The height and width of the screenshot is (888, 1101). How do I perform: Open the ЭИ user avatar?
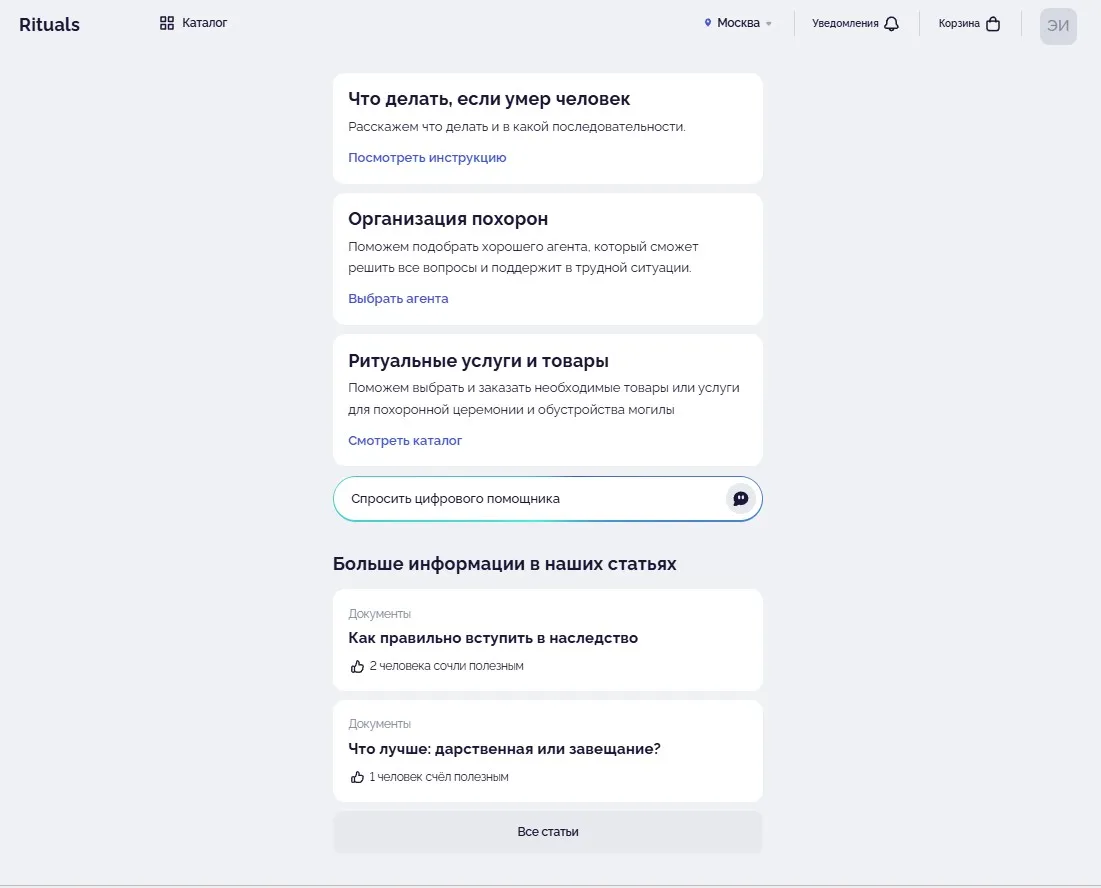1058,26
